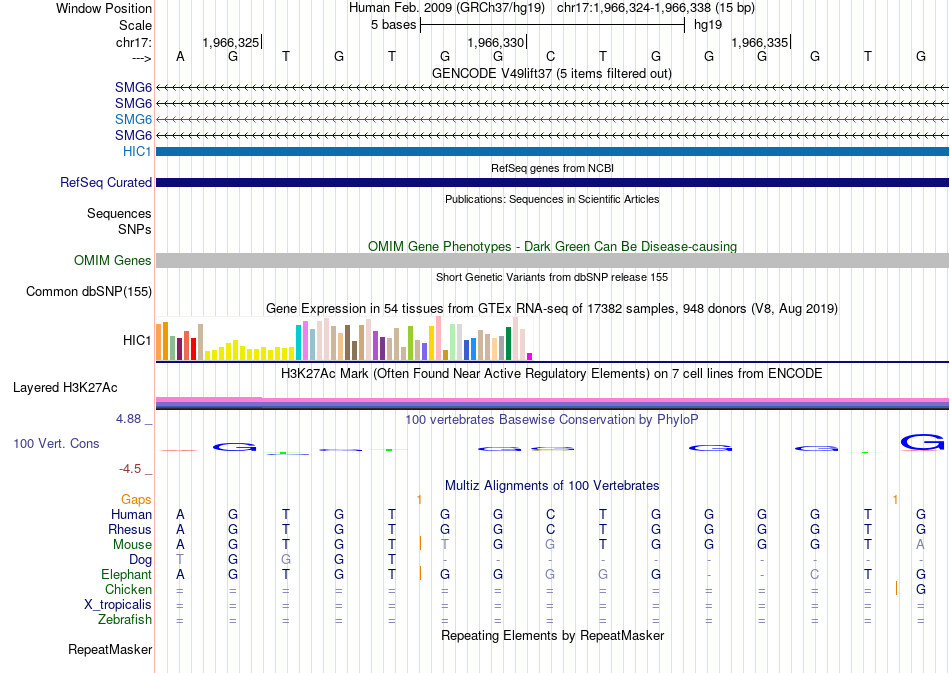Click the 5 bases scale bar label
The width and height of the screenshot is (950, 673).
tap(393, 25)
